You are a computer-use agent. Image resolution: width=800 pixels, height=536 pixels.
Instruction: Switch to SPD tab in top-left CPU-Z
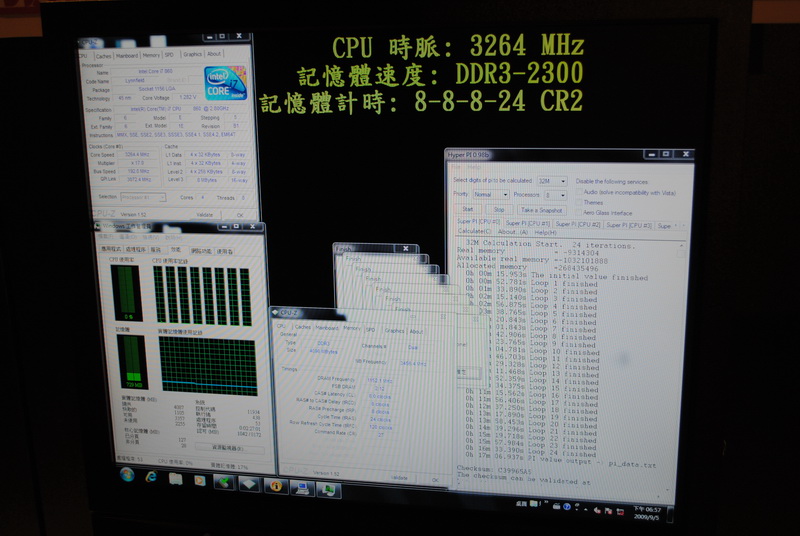(x=169, y=55)
